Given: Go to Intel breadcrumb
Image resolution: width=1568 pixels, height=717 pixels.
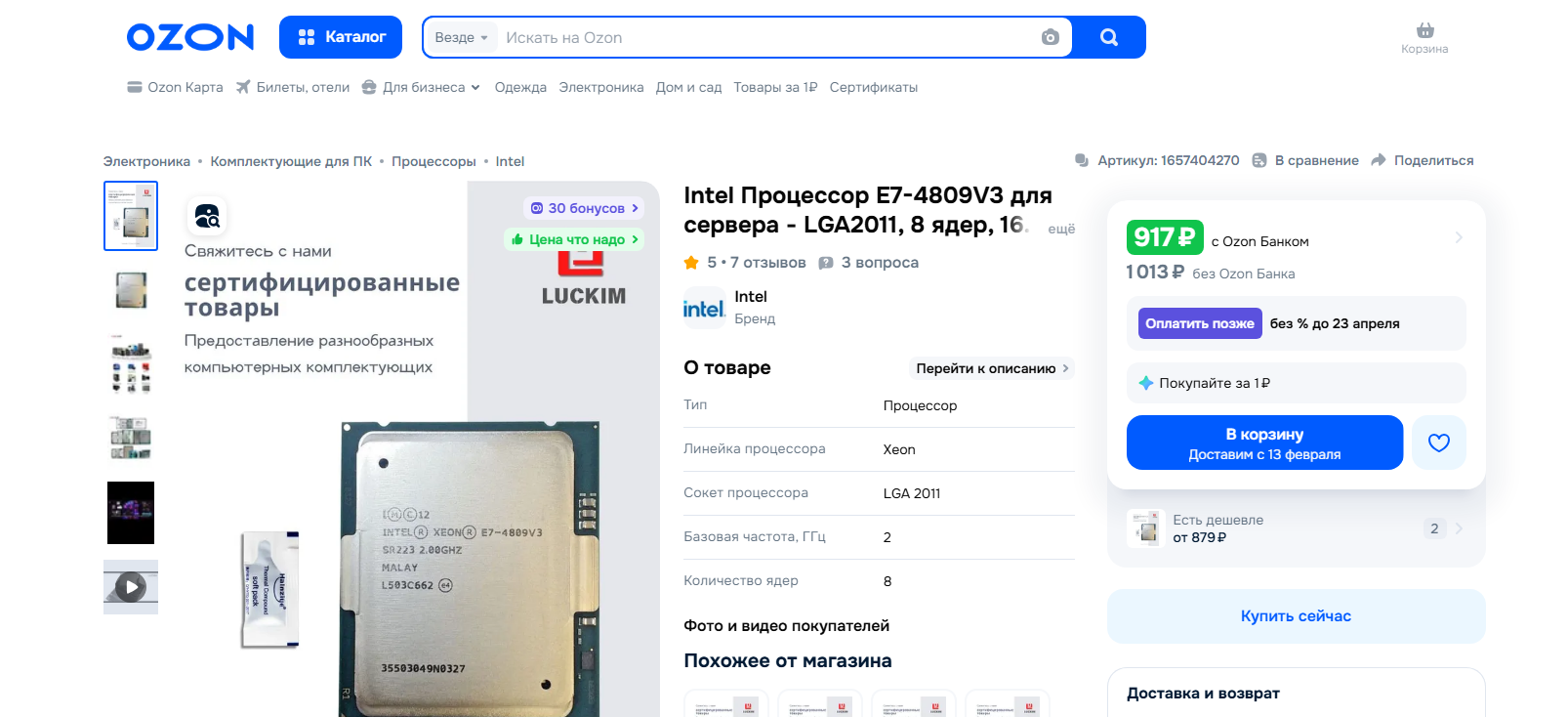Looking at the screenshot, I should click(510, 161).
